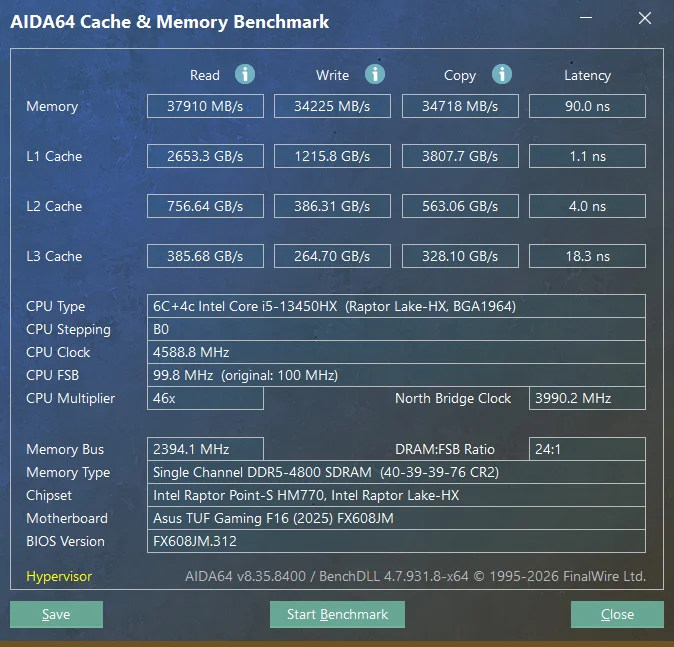This screenshot has width=674, height=647.
Task: Click the L1 Cache row label
Action: pos(54,156)
